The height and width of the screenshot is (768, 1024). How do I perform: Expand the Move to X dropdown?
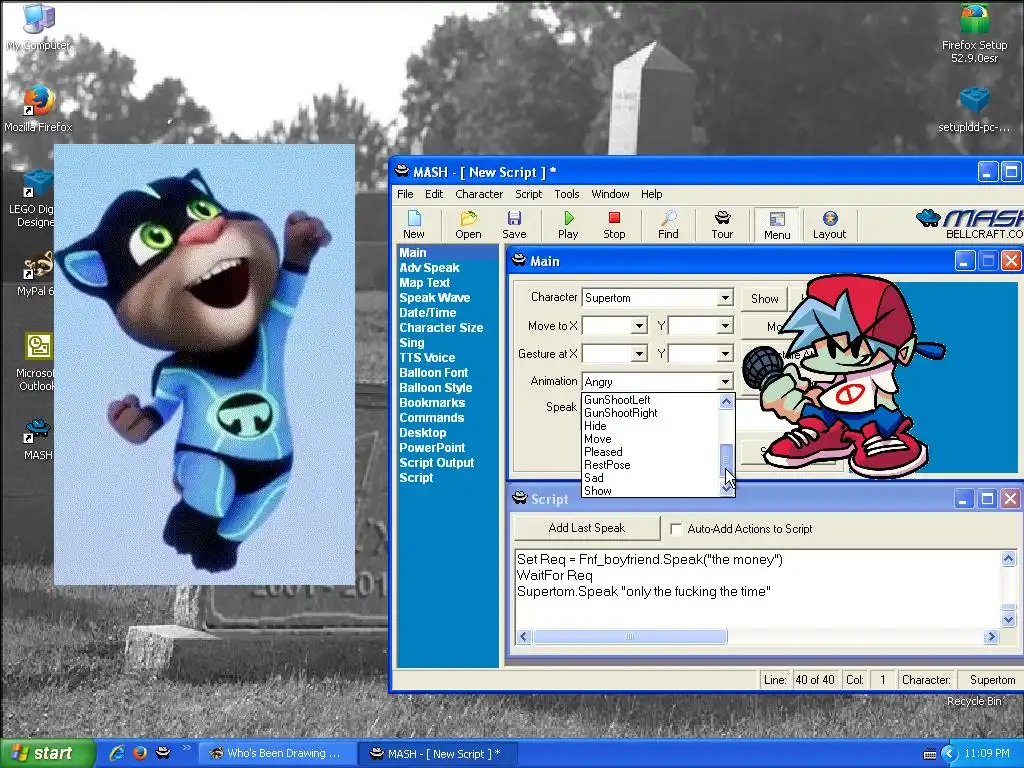pyautogui.click(x=639, y=325)
